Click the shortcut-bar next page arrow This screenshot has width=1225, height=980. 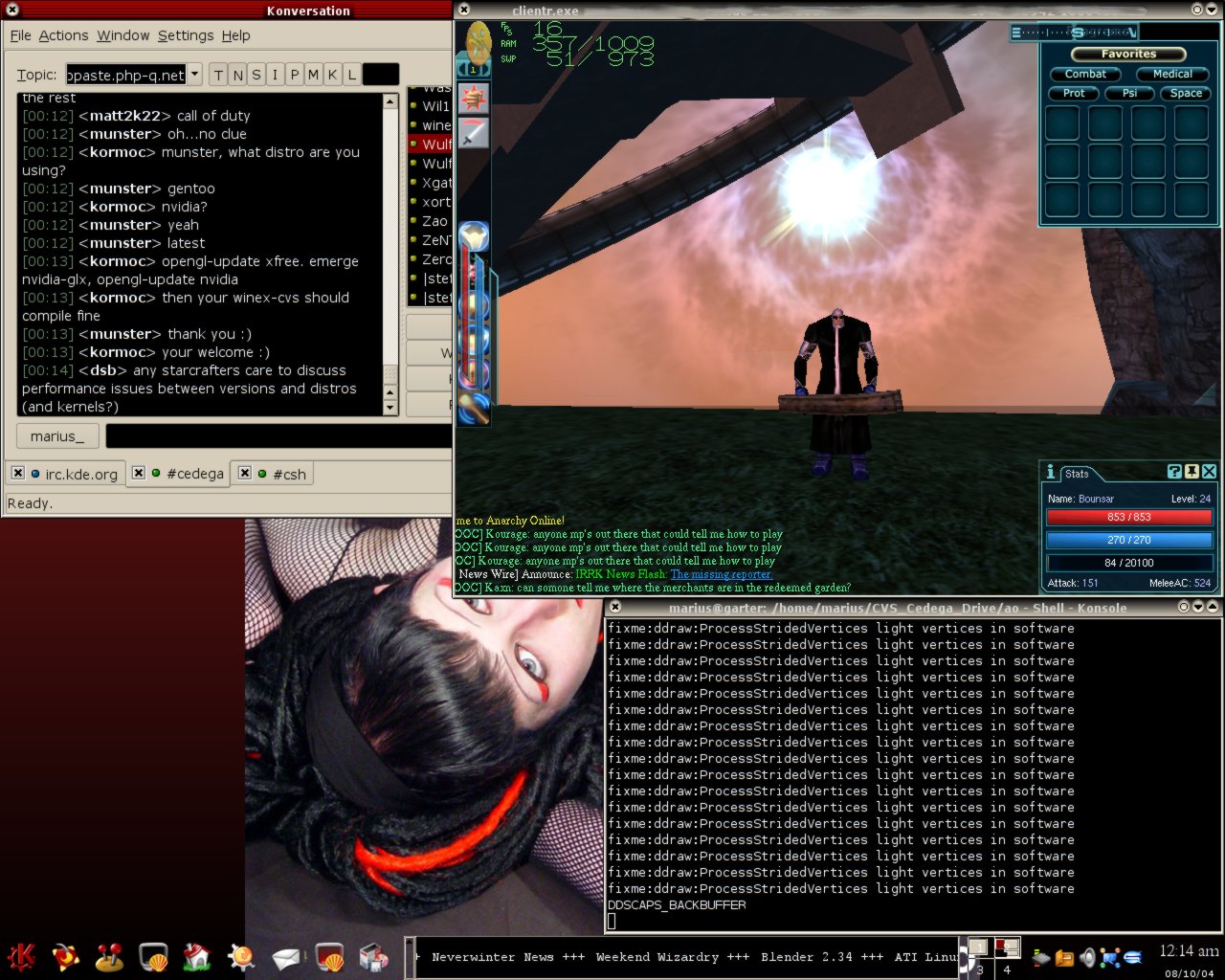click(484, 70)
